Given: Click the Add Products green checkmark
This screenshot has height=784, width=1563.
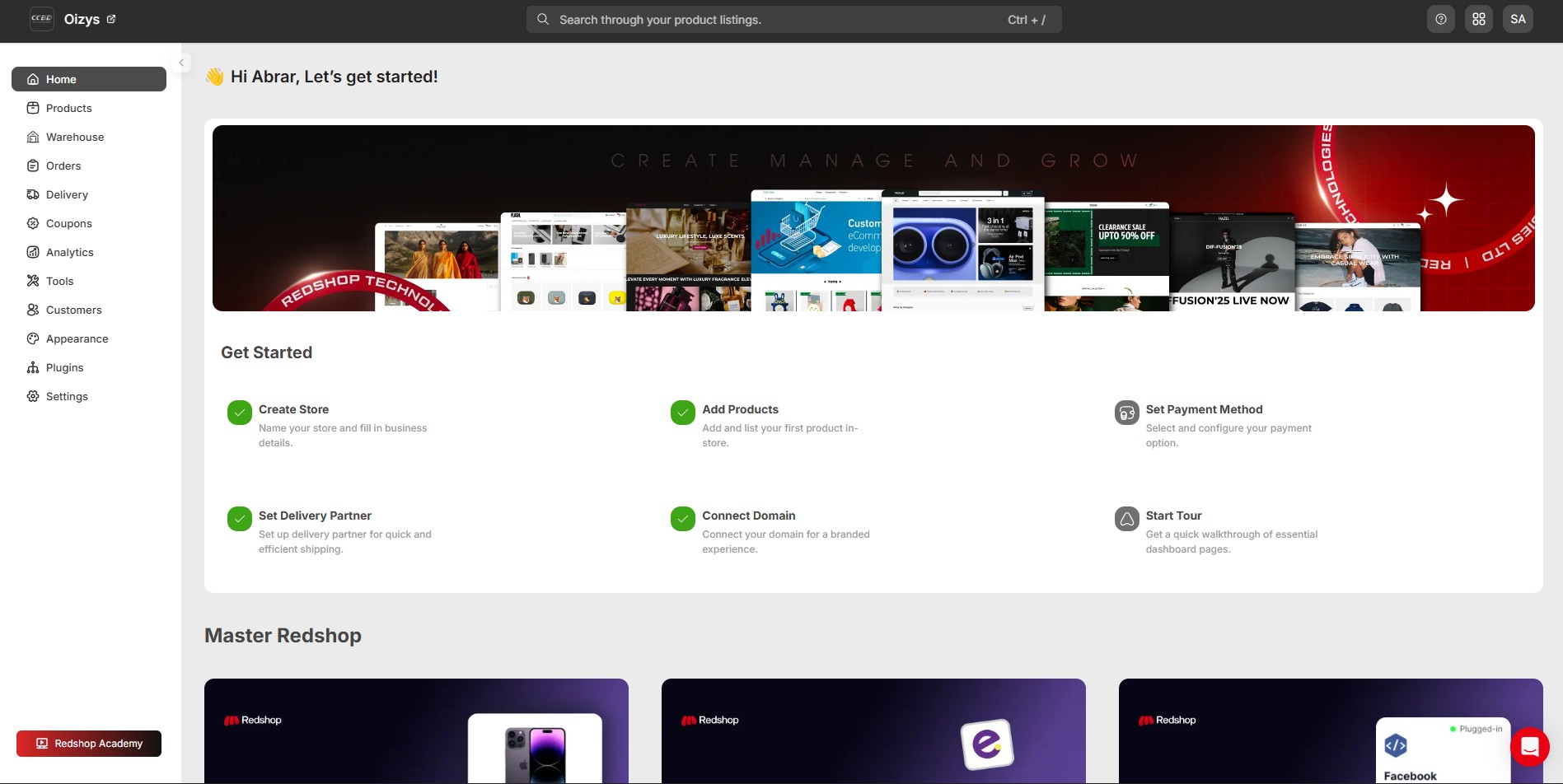Looking at the screenshot, I should (x=683, y=413).
